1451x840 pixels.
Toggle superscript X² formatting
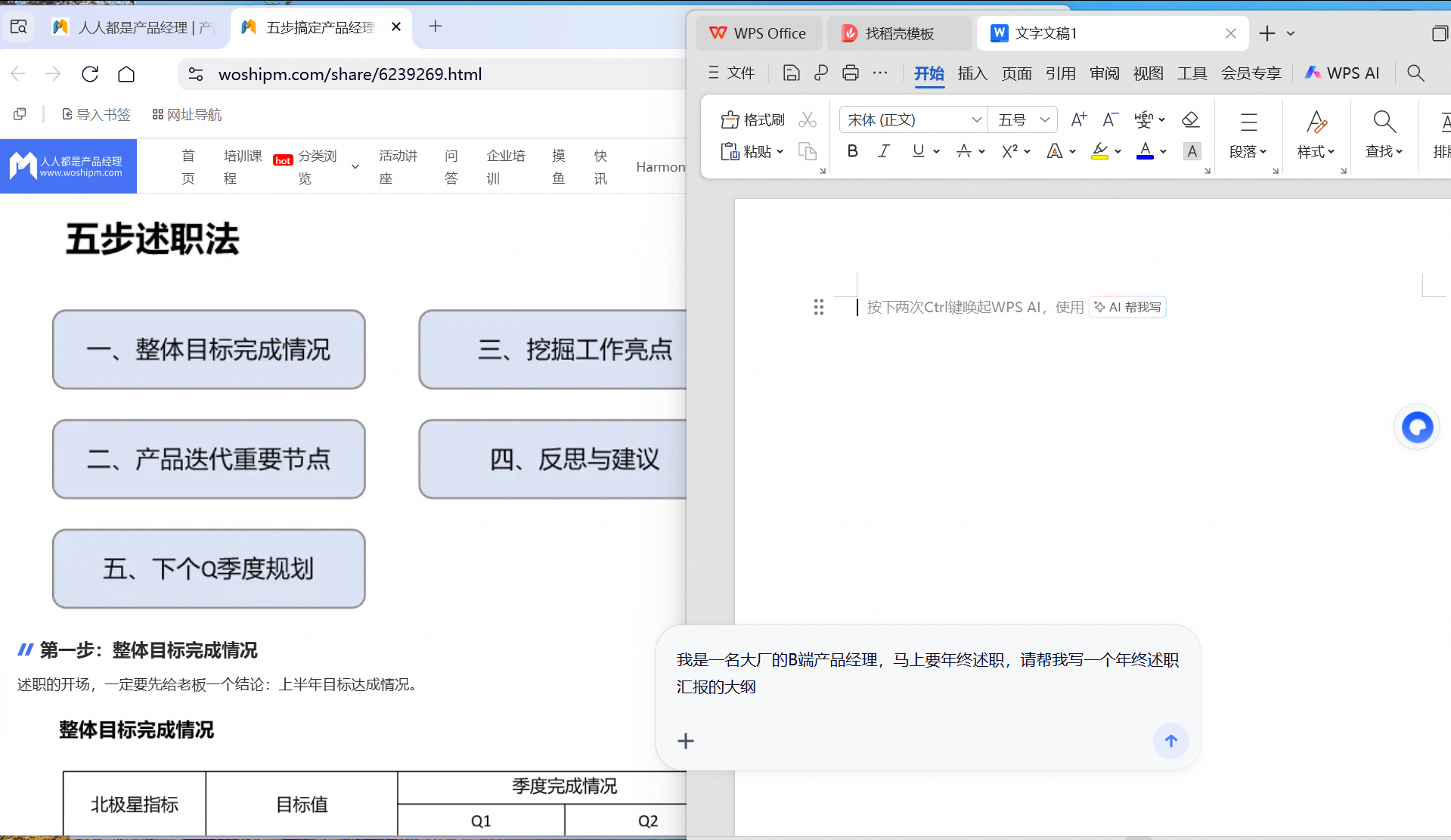click(1009, 151)
